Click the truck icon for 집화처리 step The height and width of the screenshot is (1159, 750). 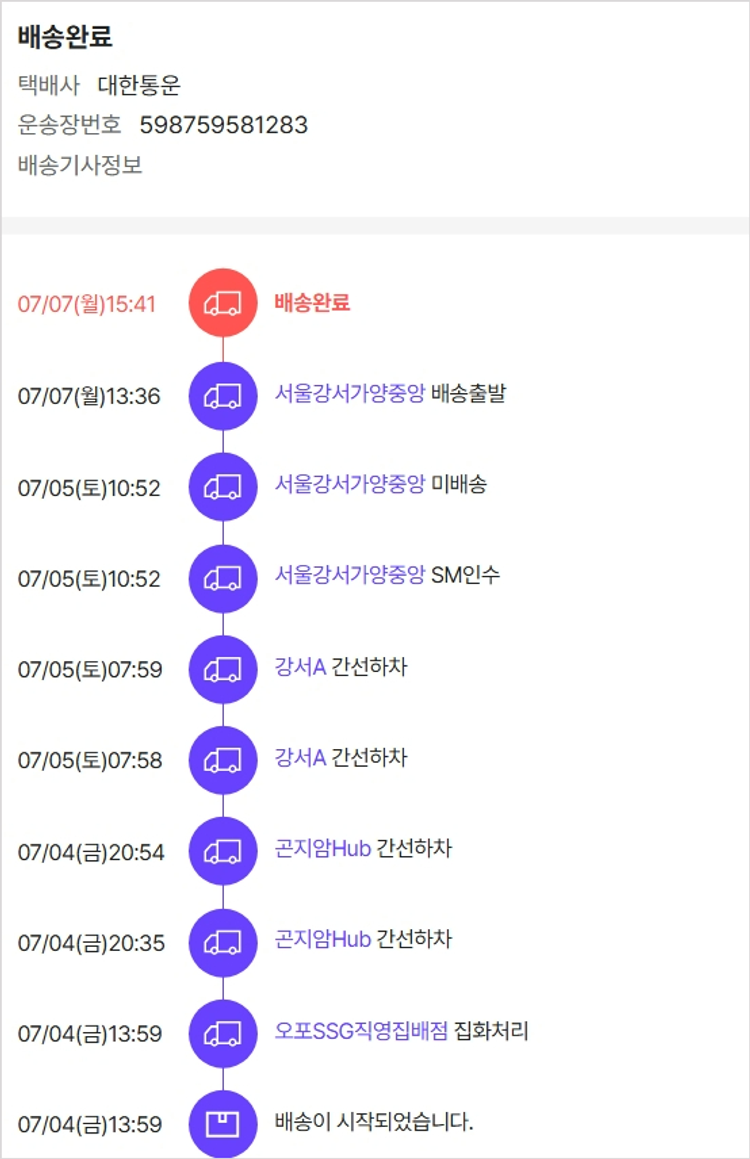tap(223, 1033)
